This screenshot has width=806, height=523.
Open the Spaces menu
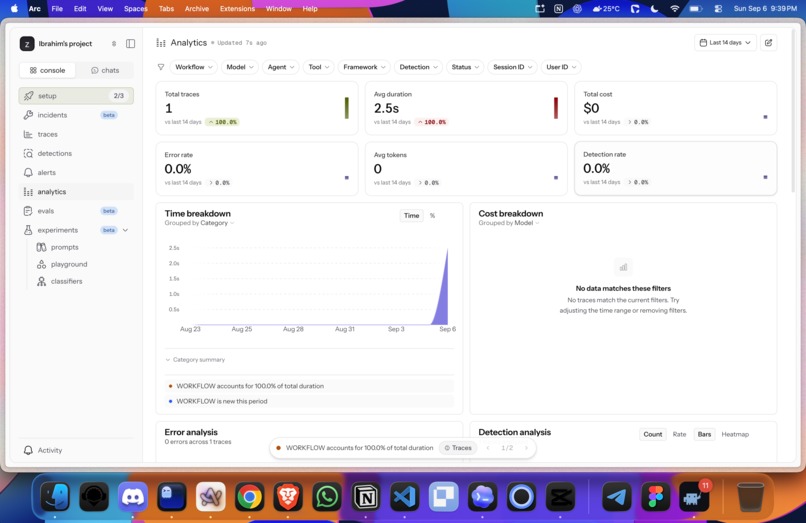point(136,9)
